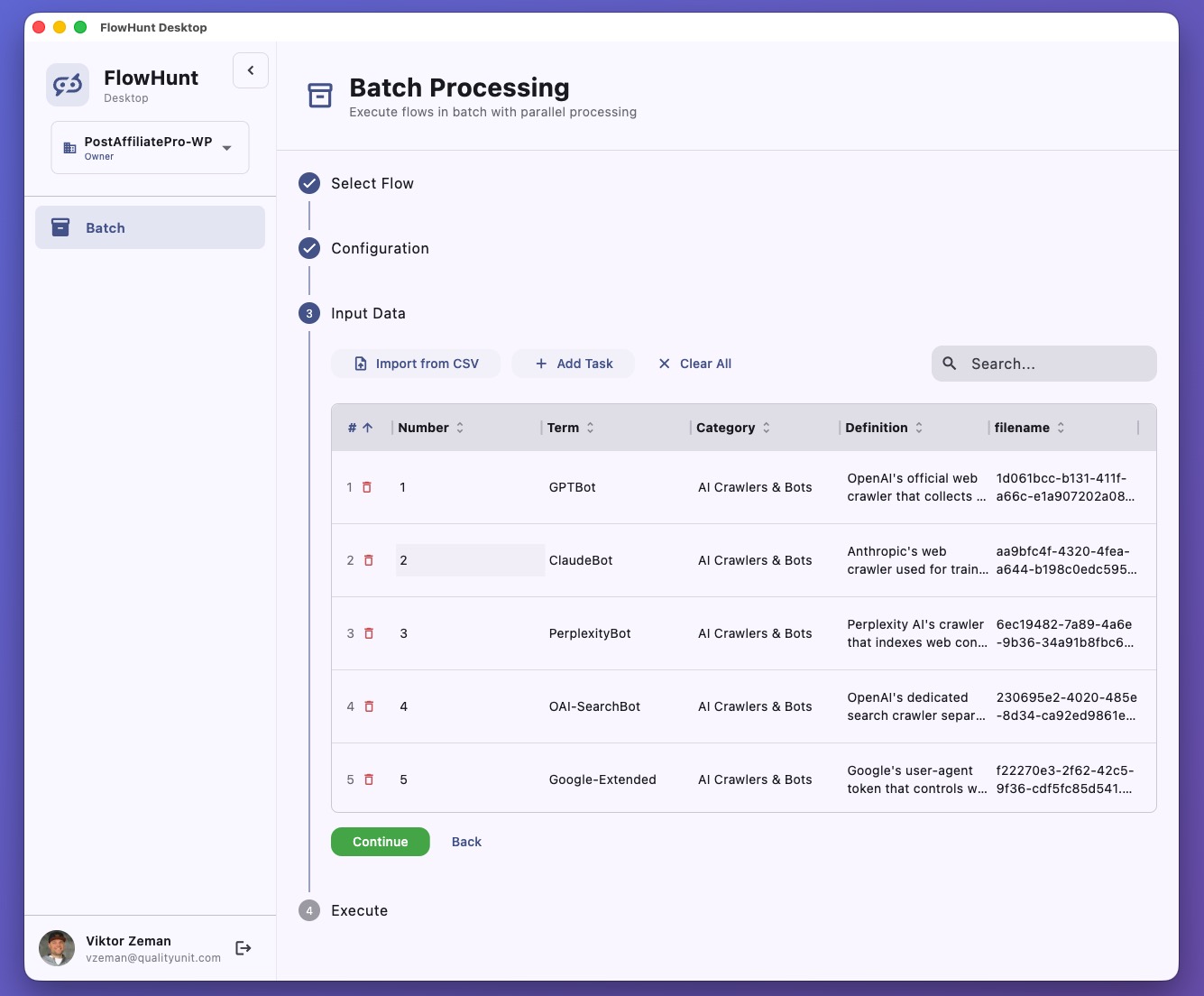This screenshot has width=1204, height=996.
Task: Sort rows using the Category column arrows
Action: point(766,427)
